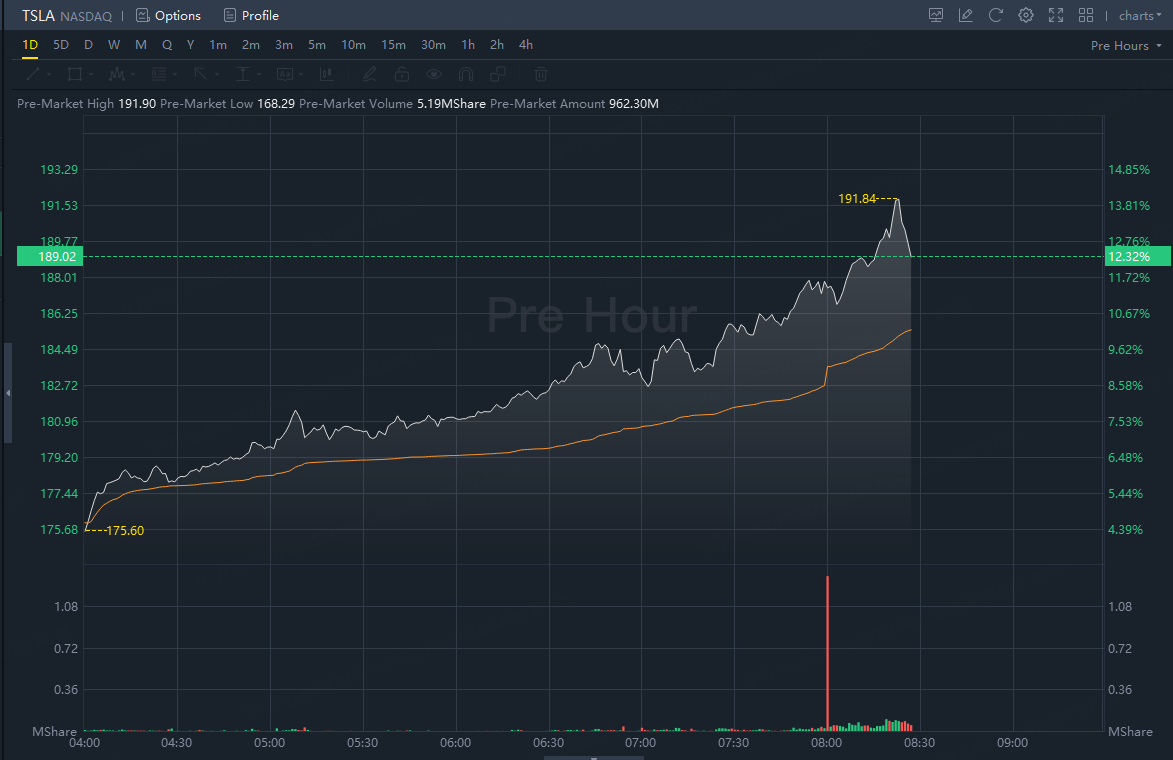Click the 175.60 low marker

click(125, 530)
